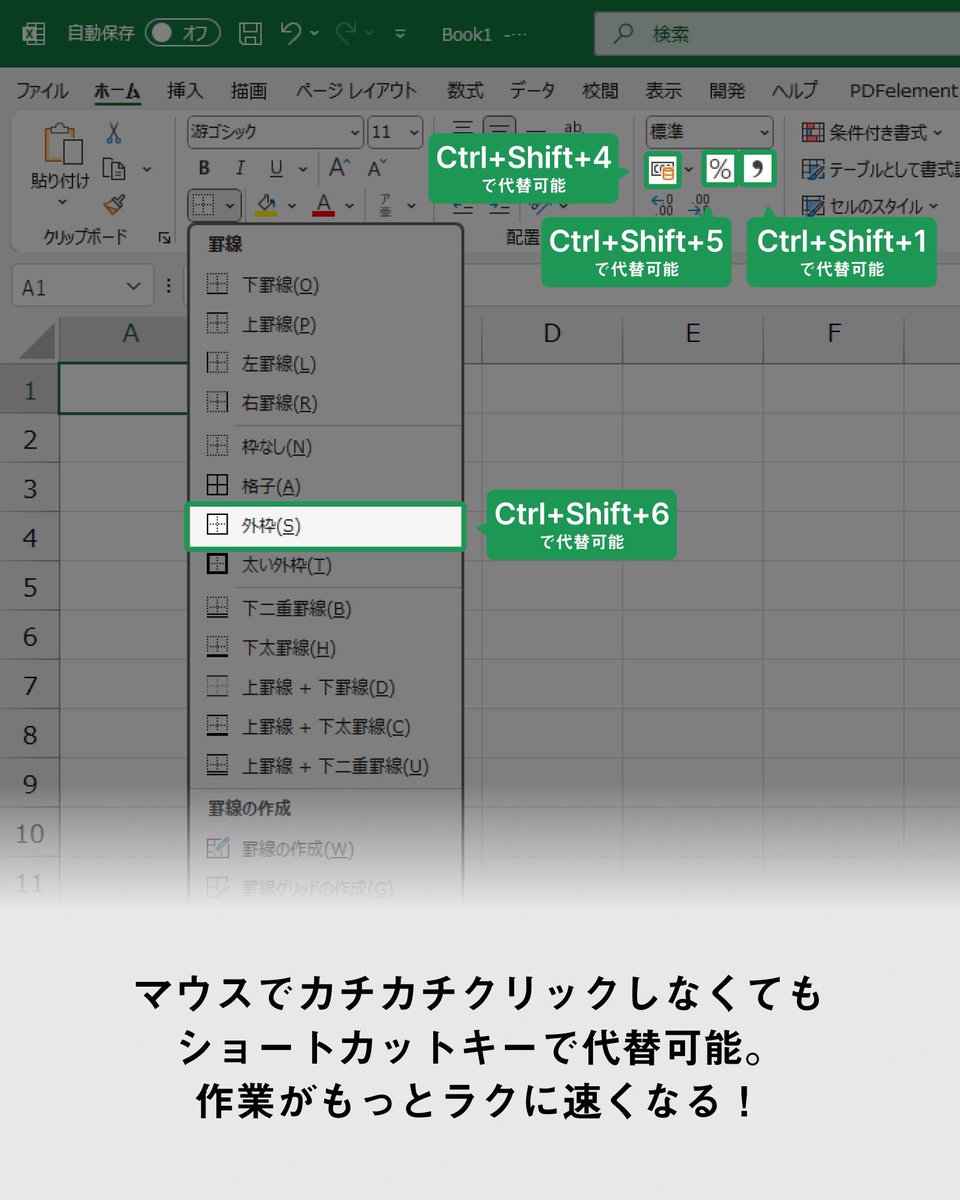Apply Accounting number format icon
The image size is (960, 1200).
[662, 169]
